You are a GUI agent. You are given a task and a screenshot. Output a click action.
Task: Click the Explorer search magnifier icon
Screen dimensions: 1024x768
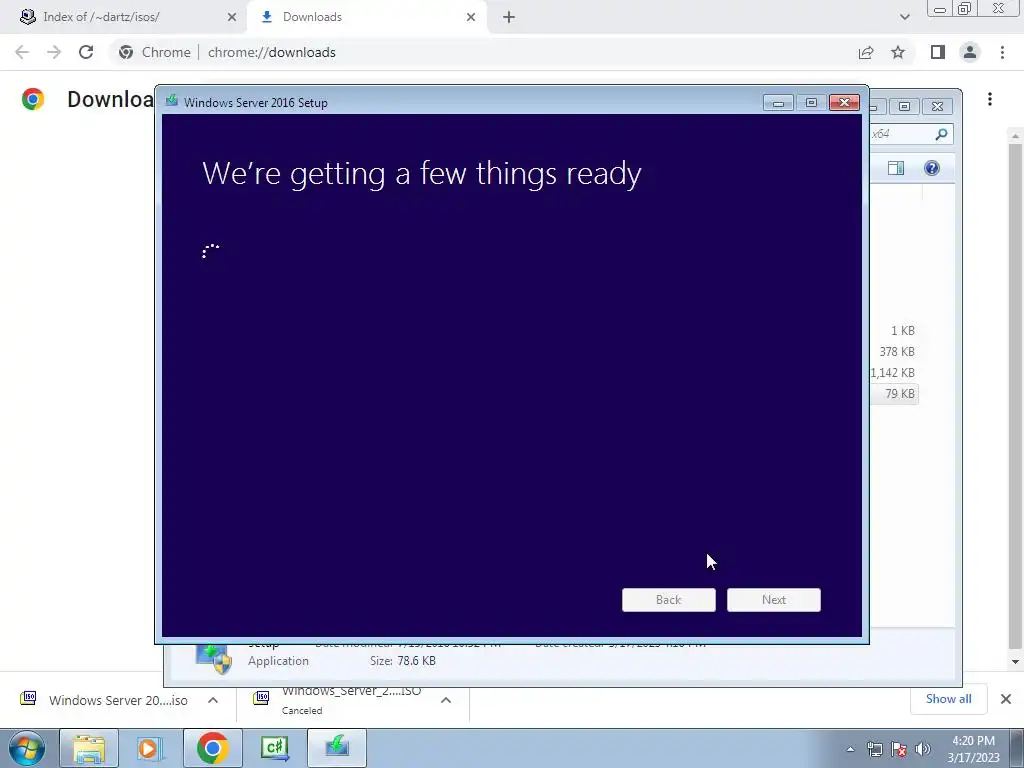941,134
